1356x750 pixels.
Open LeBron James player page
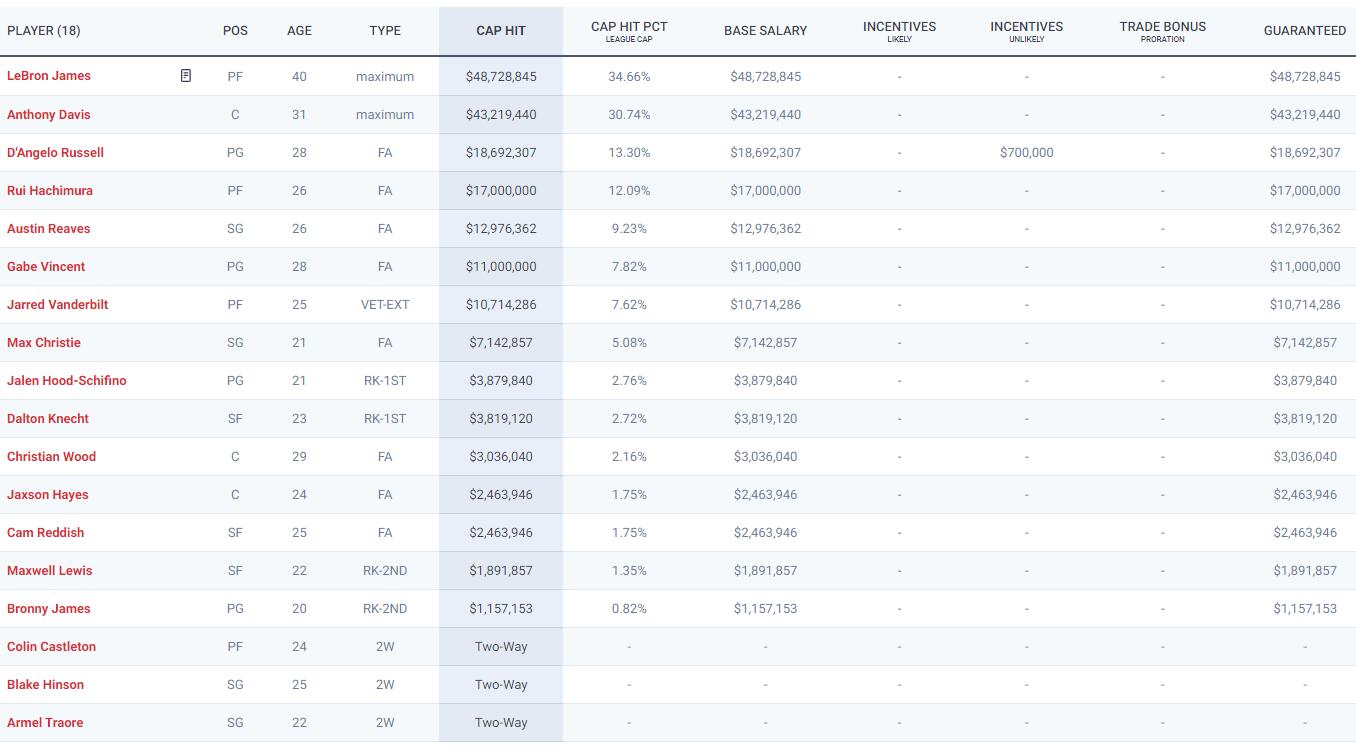coord(49,76)
